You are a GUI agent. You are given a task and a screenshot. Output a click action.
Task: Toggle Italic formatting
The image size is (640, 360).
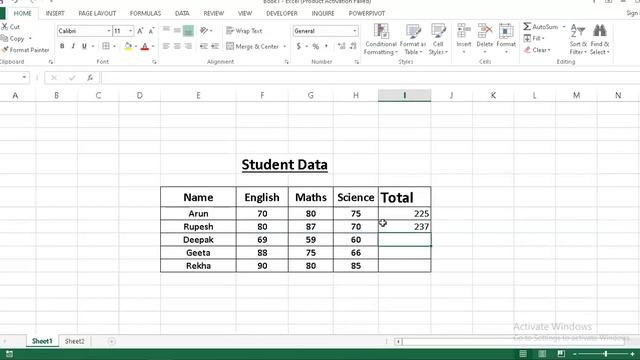pos(73,46)
